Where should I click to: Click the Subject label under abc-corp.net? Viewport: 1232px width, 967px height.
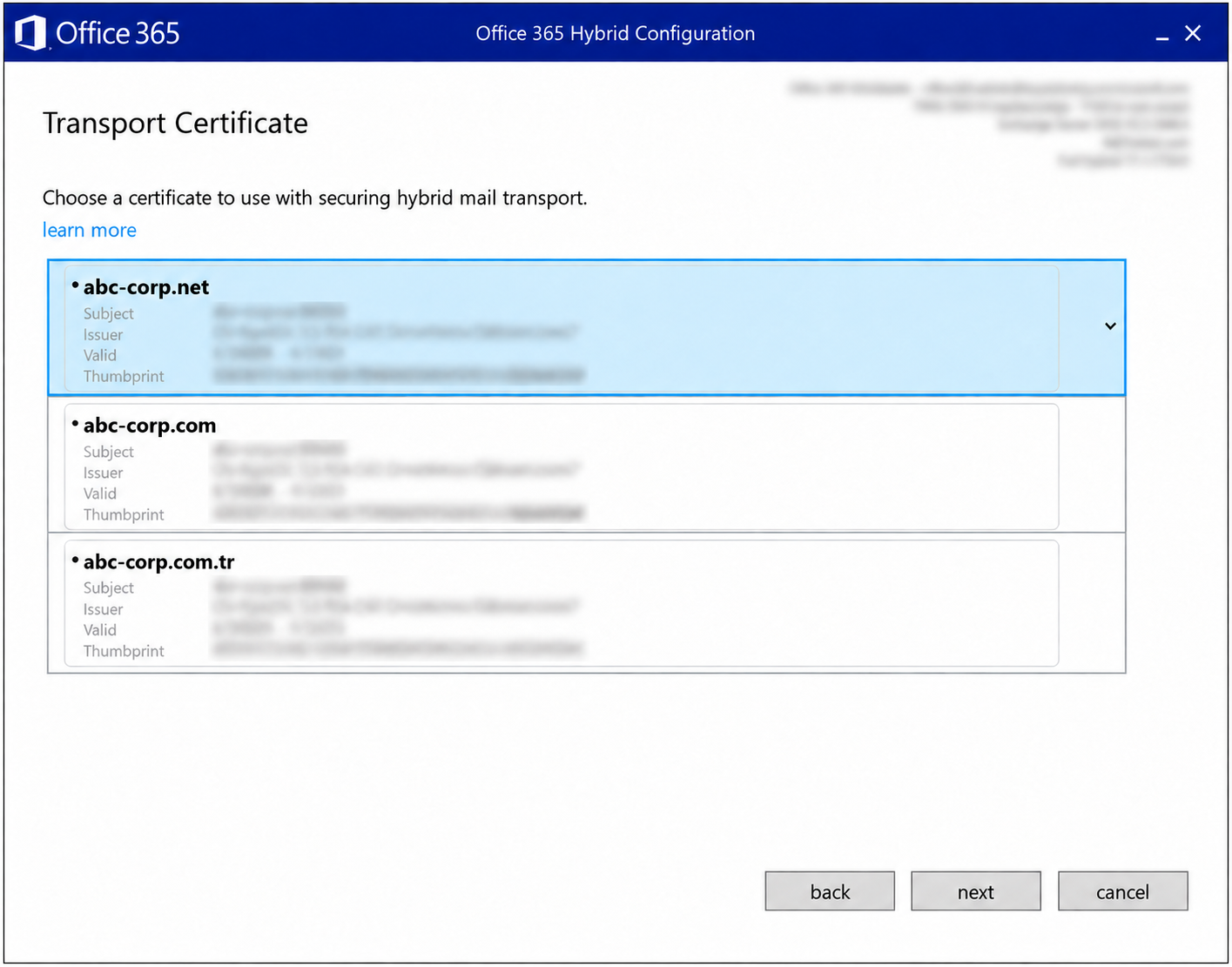[x=109, y=313]
